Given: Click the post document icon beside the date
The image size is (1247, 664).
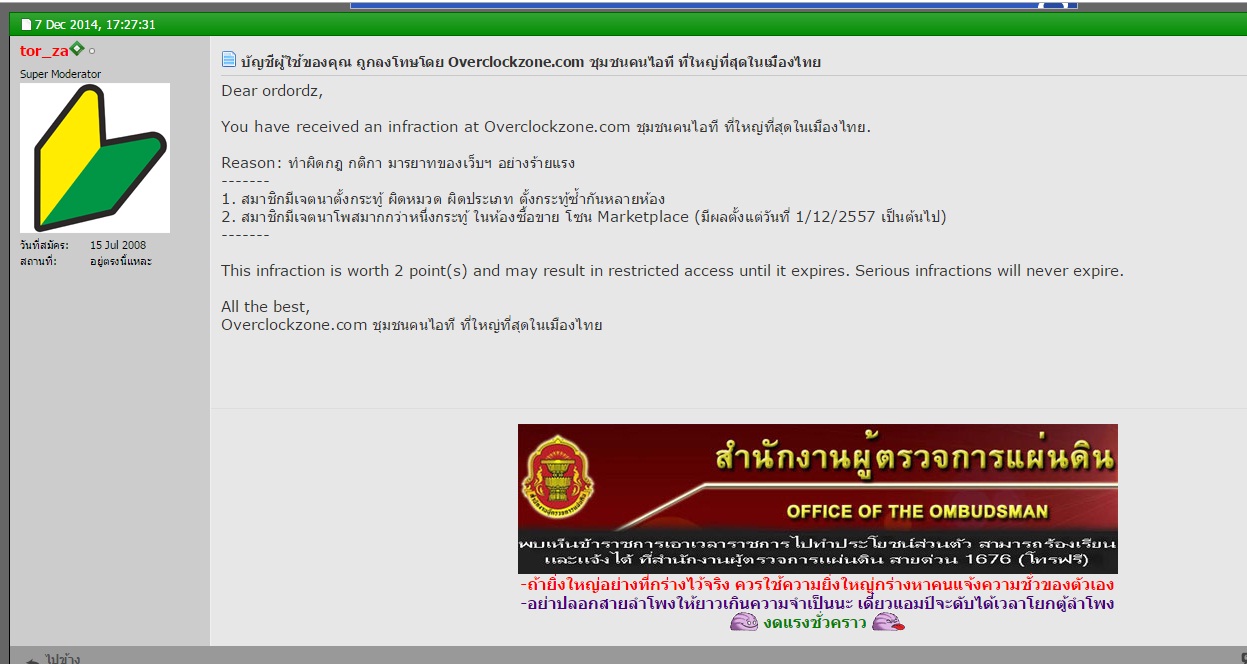Looking at the screenshot, I should (26, 24).
